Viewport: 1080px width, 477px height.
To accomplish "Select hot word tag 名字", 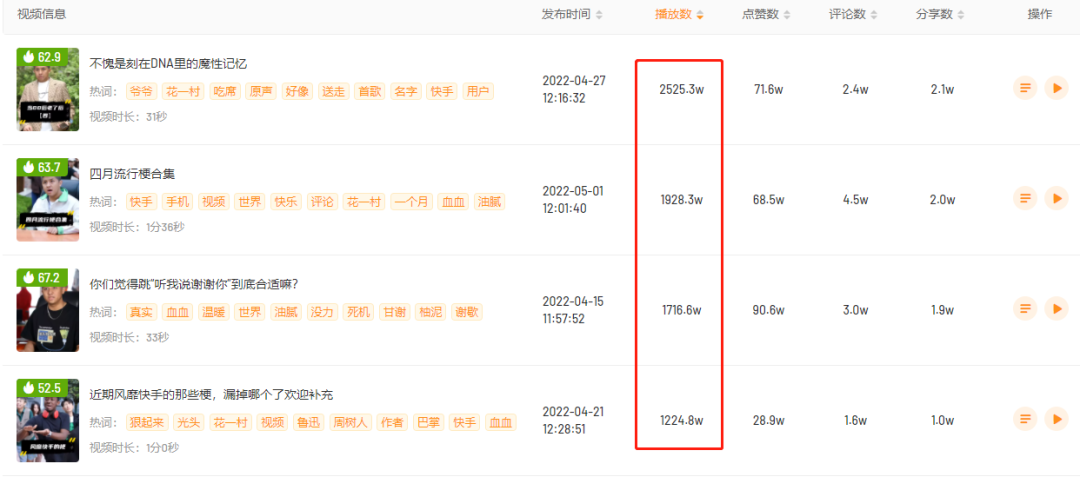I will (x=406, y=92).
